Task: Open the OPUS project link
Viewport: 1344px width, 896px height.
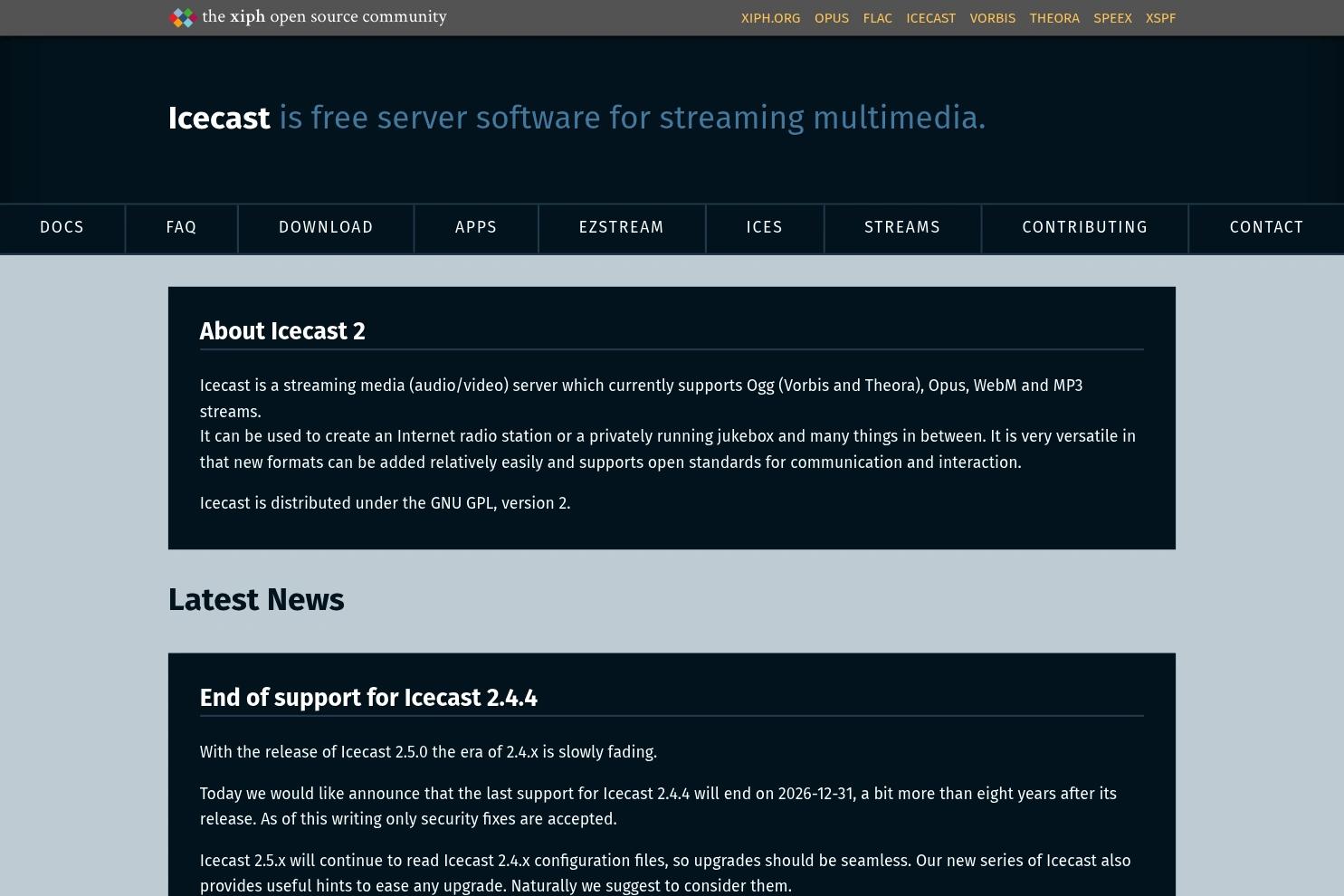Action: point(832,18)
